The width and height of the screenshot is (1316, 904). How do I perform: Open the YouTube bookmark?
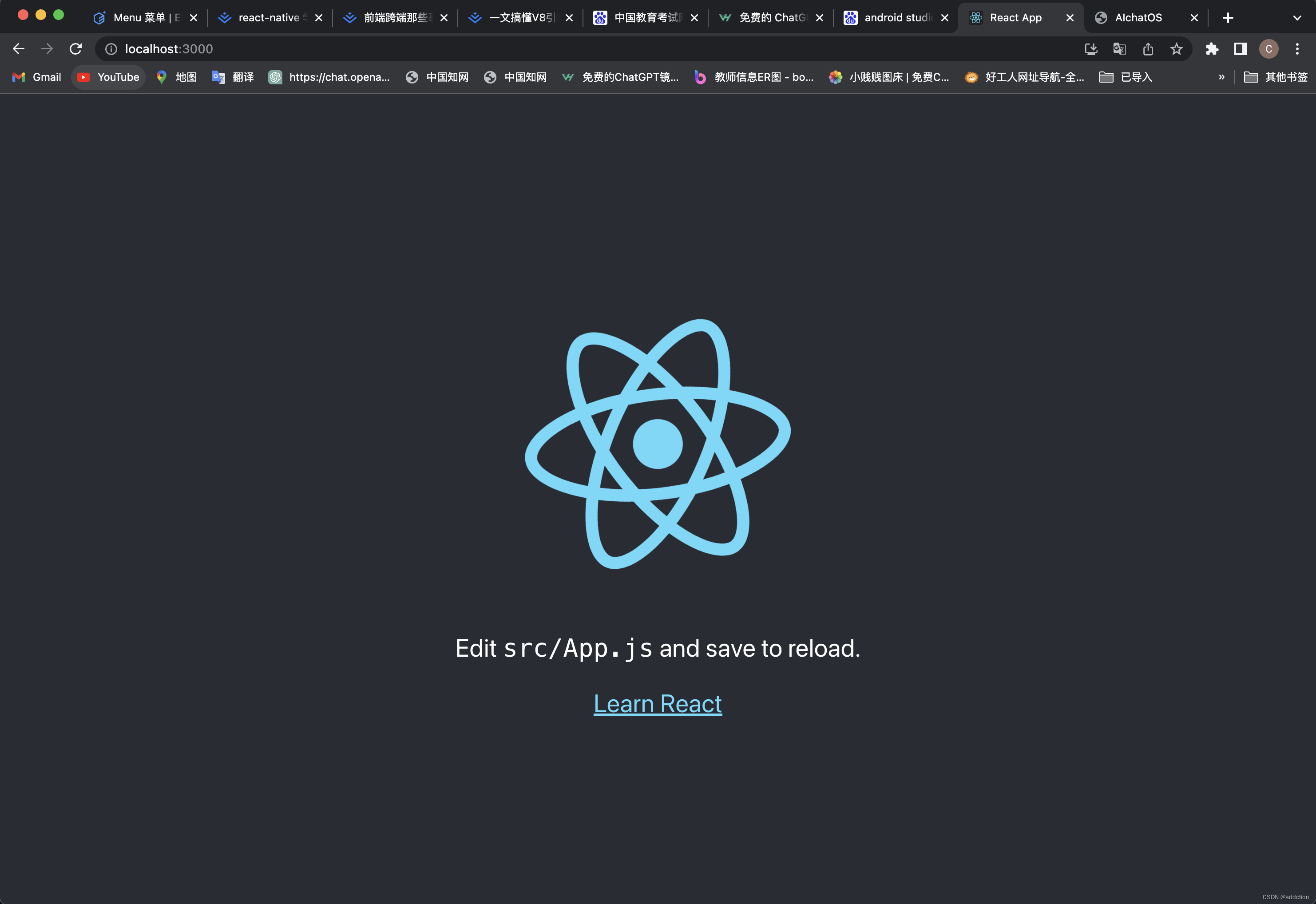pyautogui.click(x=108, y=77)
